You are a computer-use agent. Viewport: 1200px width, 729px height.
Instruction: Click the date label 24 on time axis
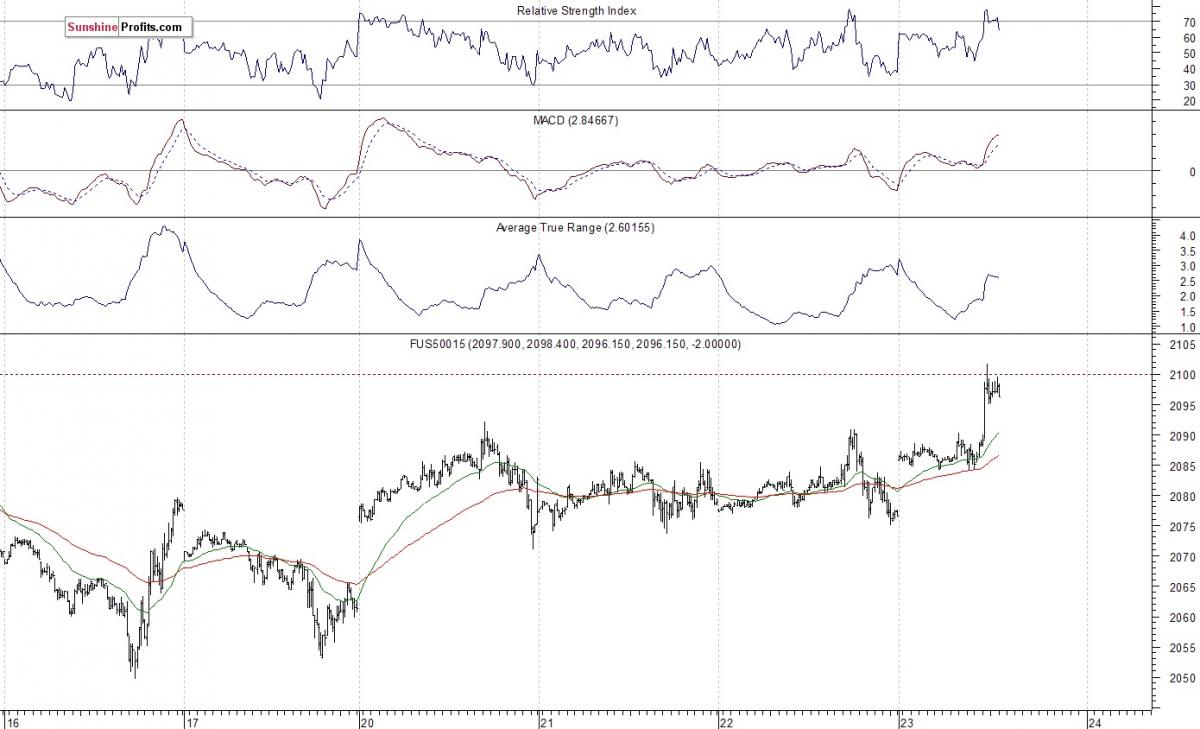pyautogui.click(x=1094, y=722)
